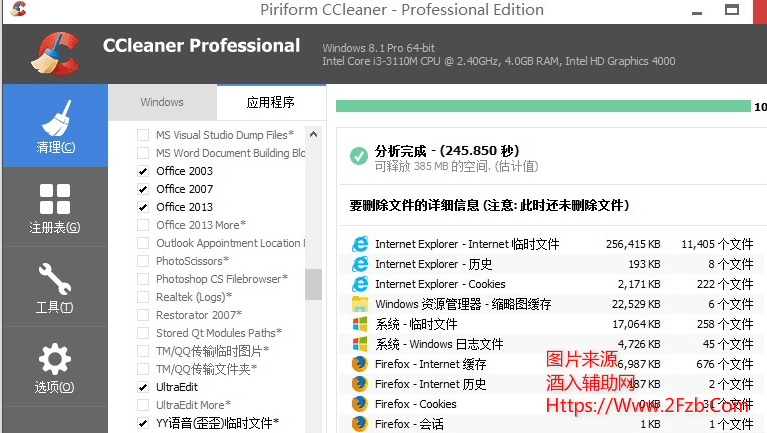Click the application list scrollbar thumb
Screen dimensions: 767x433
(314, 284)
